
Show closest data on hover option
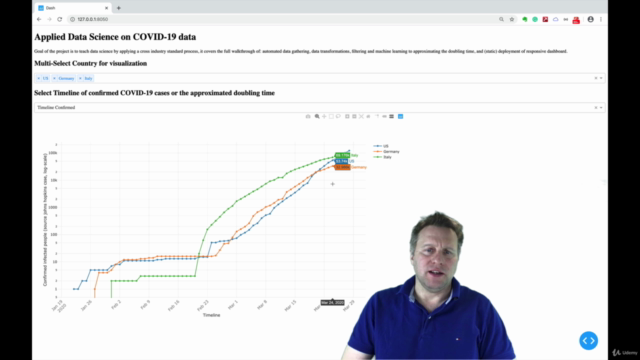384,116
